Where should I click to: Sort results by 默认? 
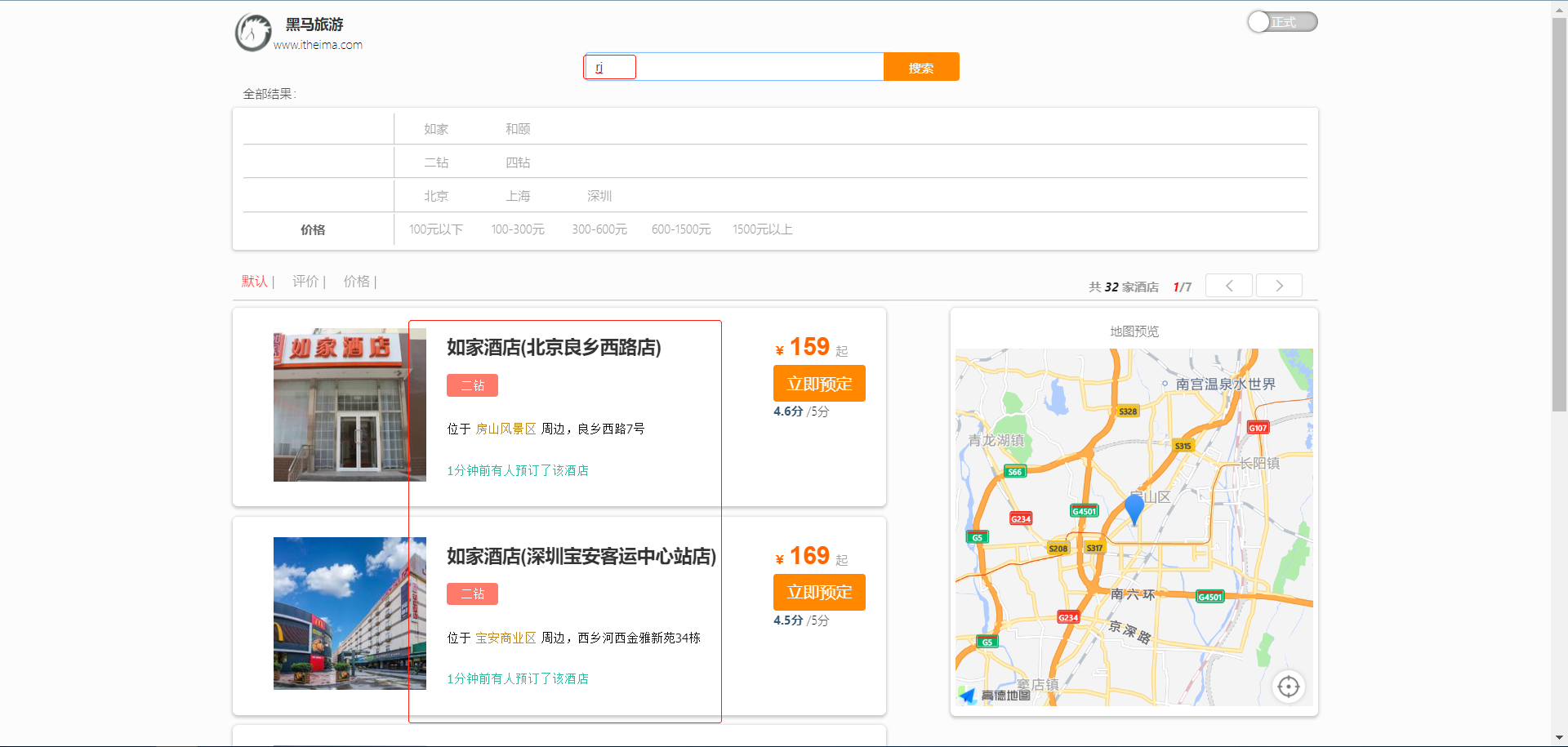(x=255, y=281)
